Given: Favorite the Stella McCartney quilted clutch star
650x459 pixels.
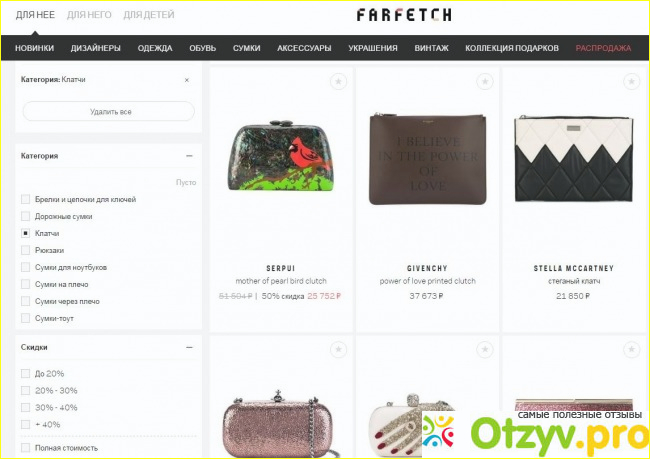Looking at the screenshot, I should (631, 81).
